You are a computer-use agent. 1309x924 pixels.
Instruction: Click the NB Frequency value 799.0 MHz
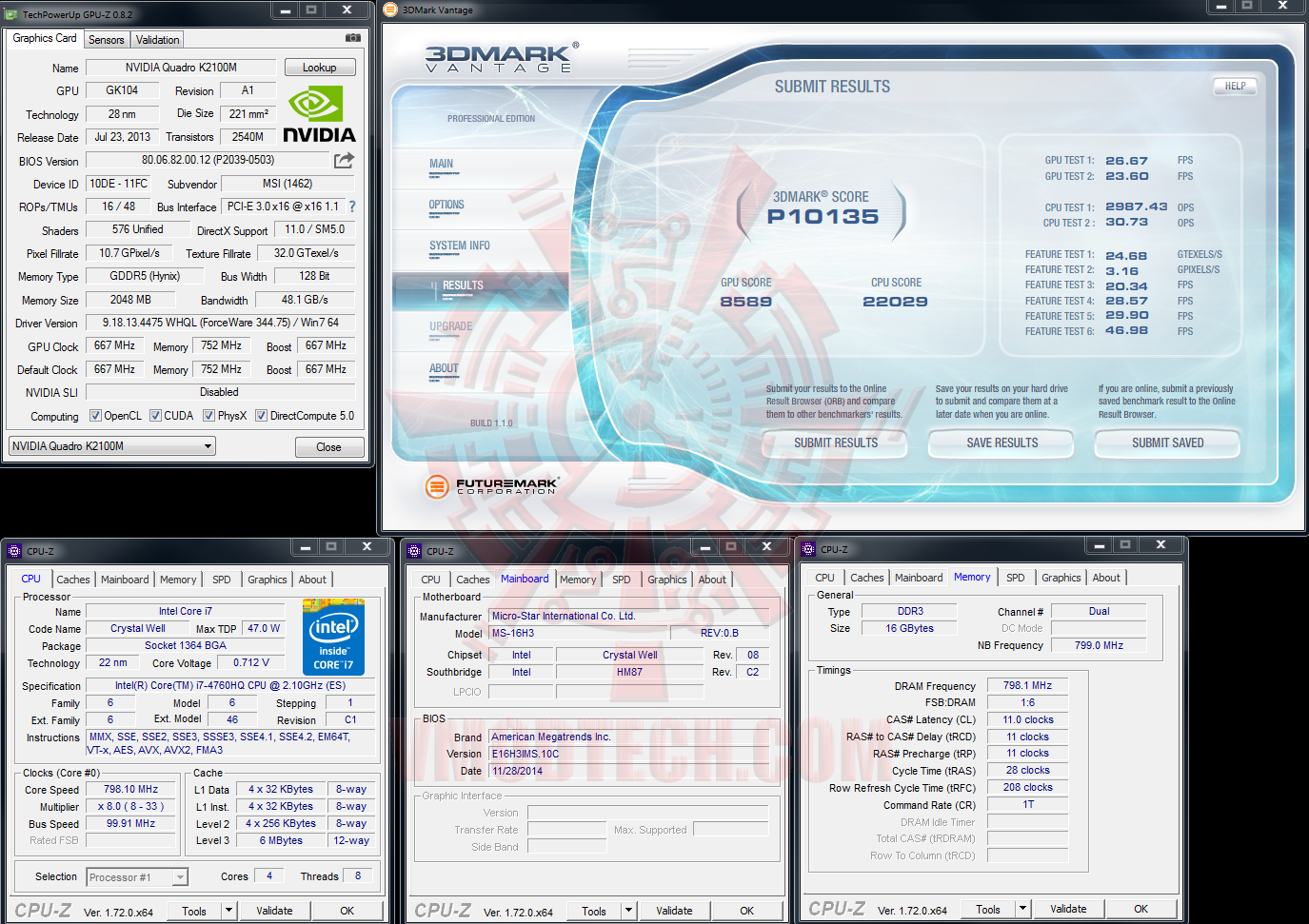tap(1099, 645)
